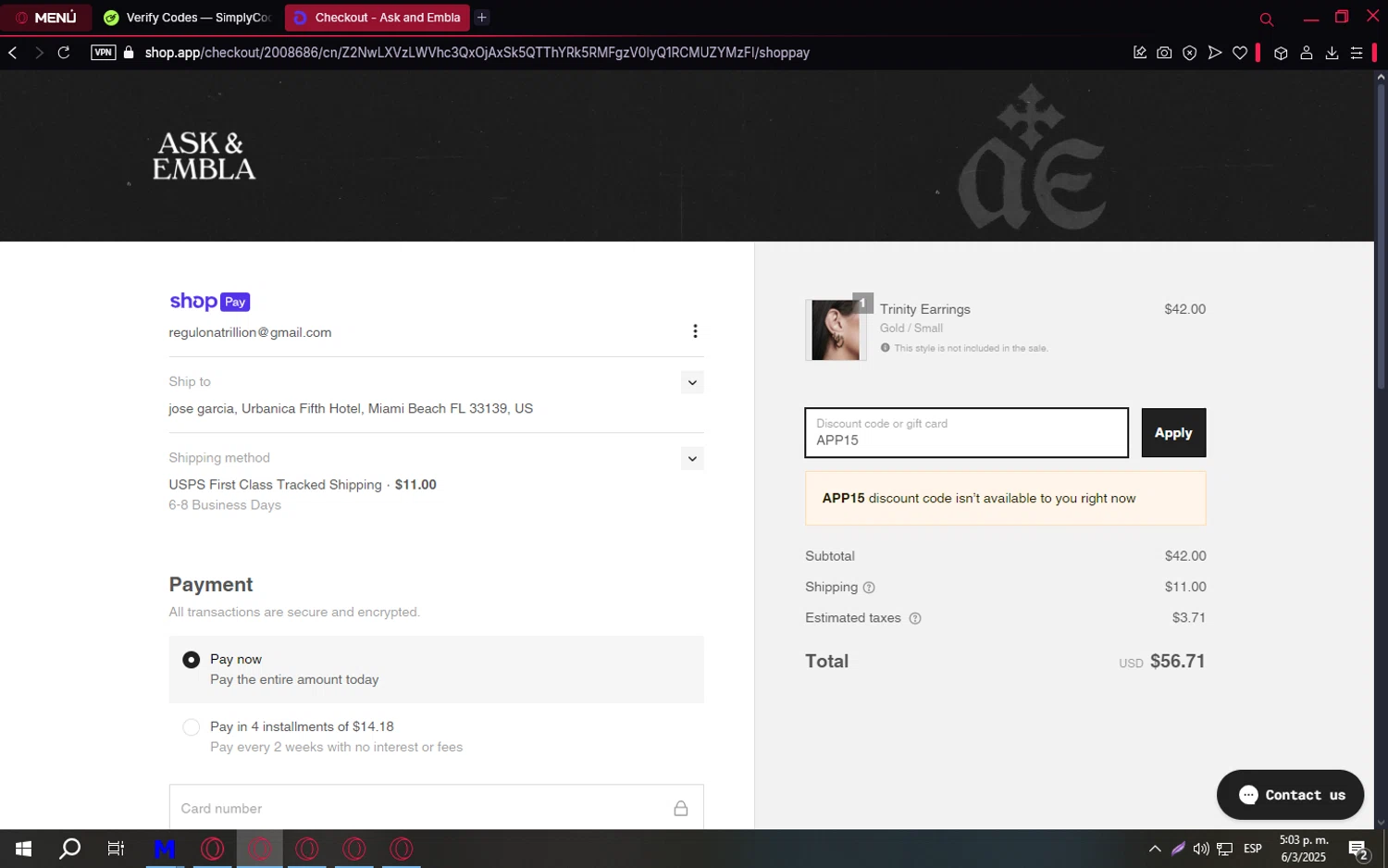Image resolution: width=1388 pixels, height=868 pixels.
Task: Click the feather icon in system tray
Action: [x=1178, y=849]
